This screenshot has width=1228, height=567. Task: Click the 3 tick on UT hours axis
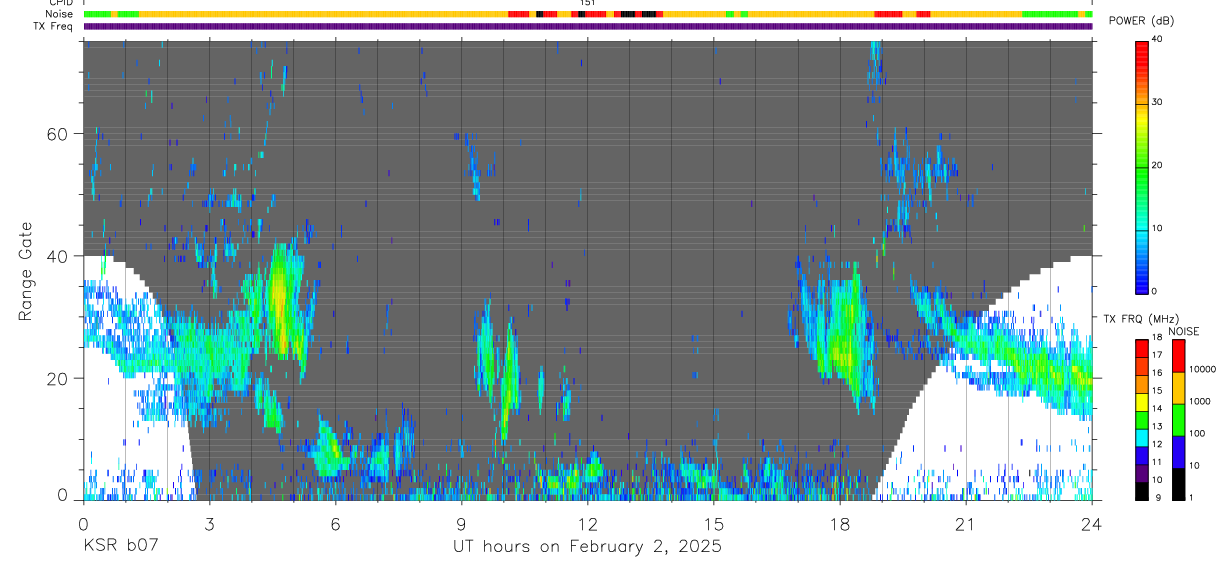click(x=209, y=524)
